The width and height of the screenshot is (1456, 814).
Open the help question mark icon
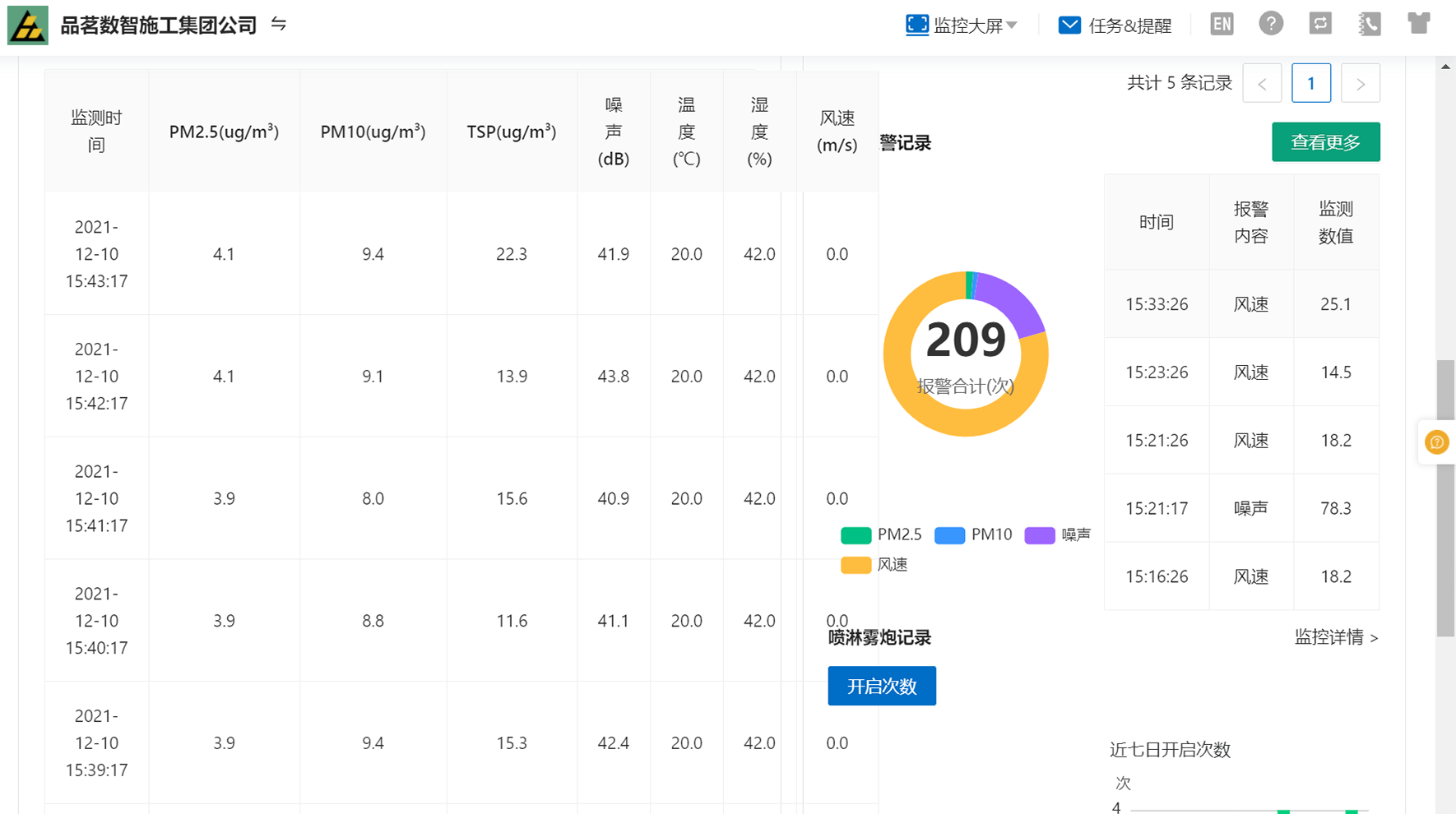[x=1271, y=24]
